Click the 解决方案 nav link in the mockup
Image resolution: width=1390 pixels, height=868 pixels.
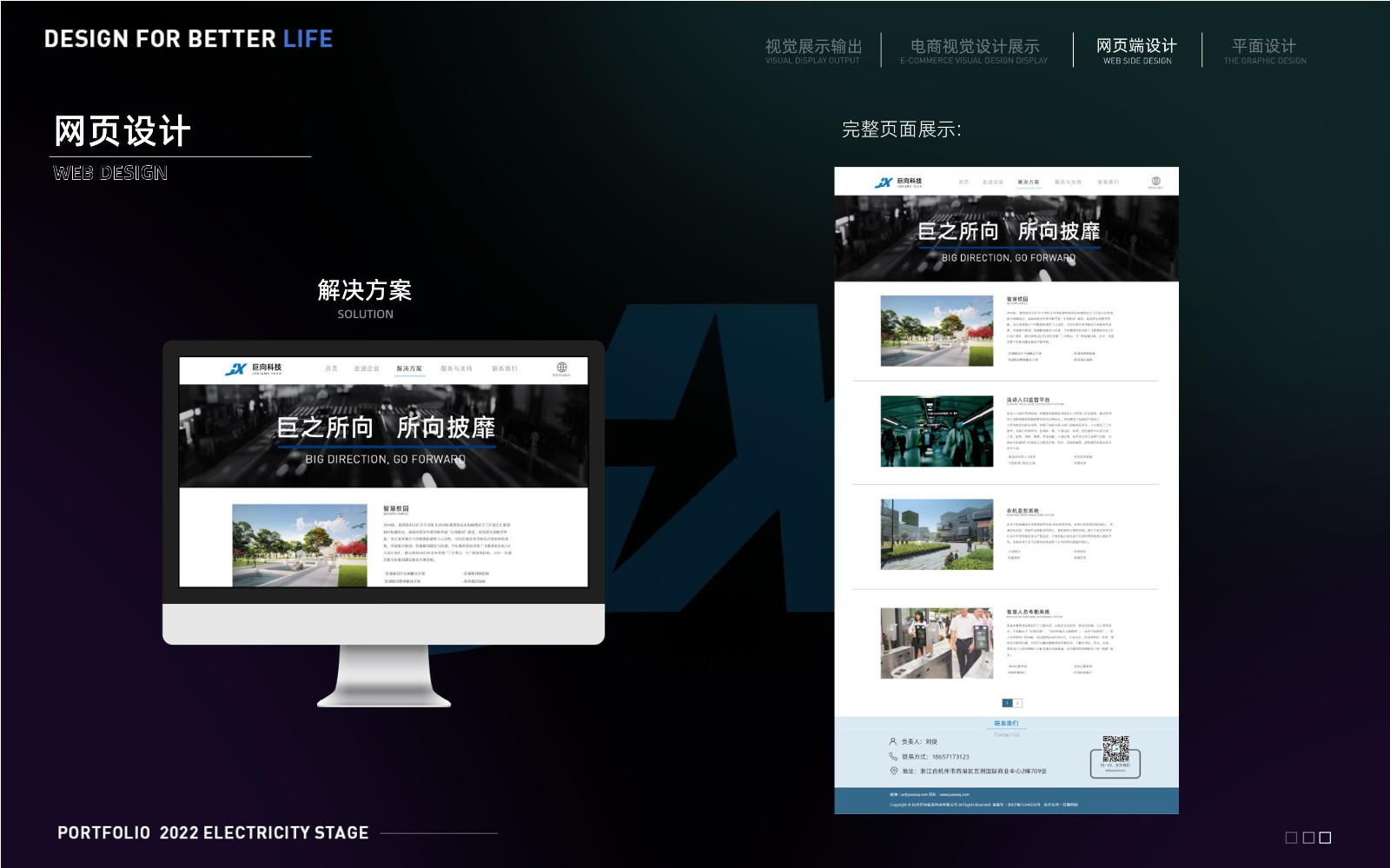click(x=410, y=368)
